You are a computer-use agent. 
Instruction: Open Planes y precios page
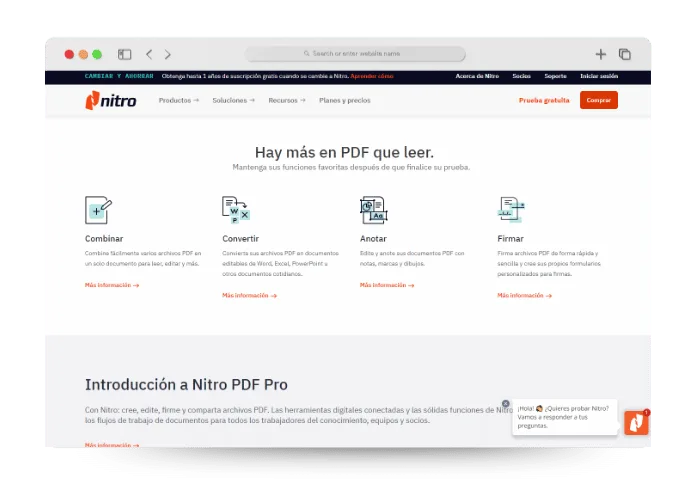(x=345, y=100)
